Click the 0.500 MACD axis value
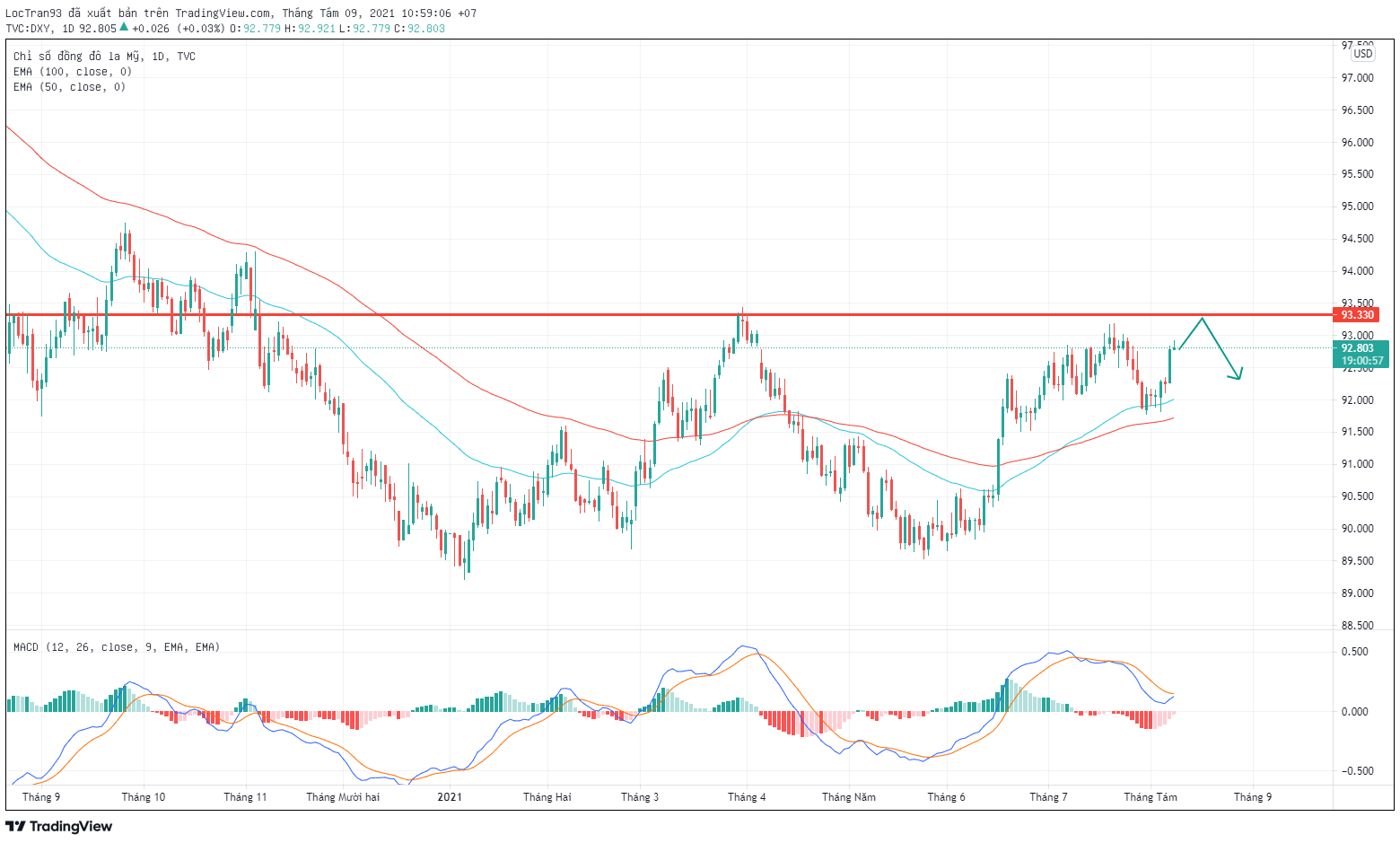This screenshot has width=1400, height=843. coord(1355,652)
